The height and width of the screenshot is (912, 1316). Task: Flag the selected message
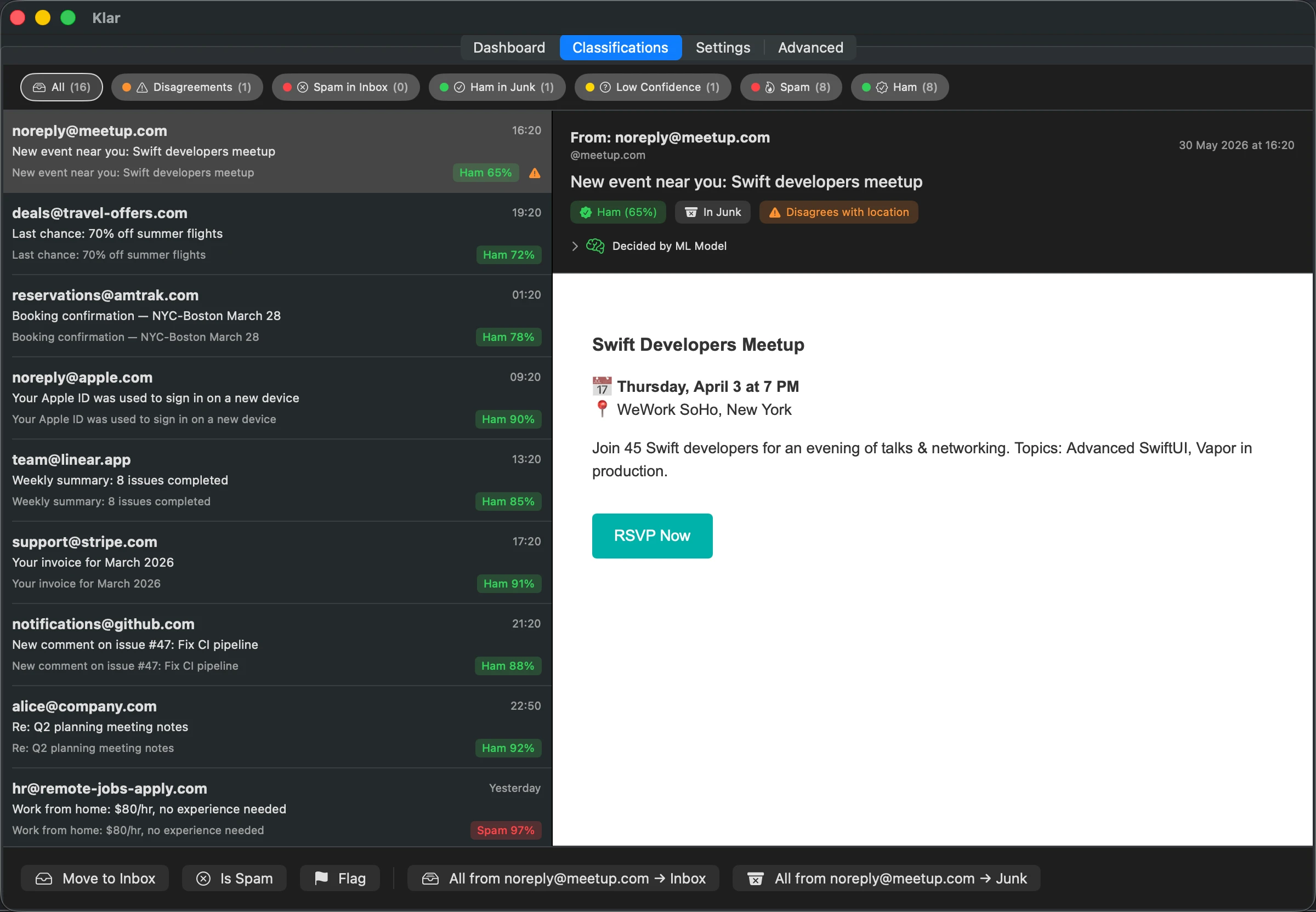tap(340, 878)
